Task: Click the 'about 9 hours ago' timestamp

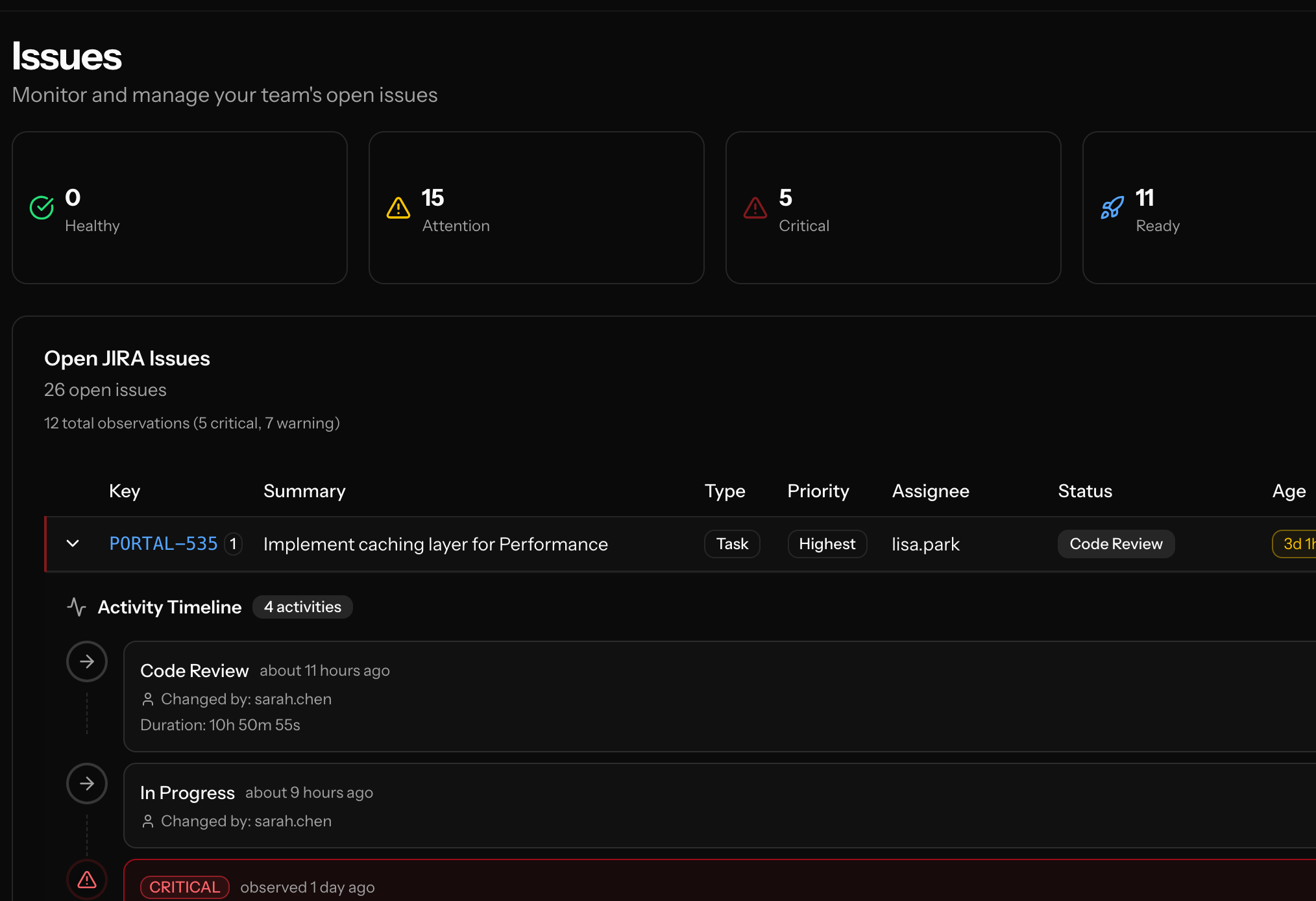Action: coord(309,793)
